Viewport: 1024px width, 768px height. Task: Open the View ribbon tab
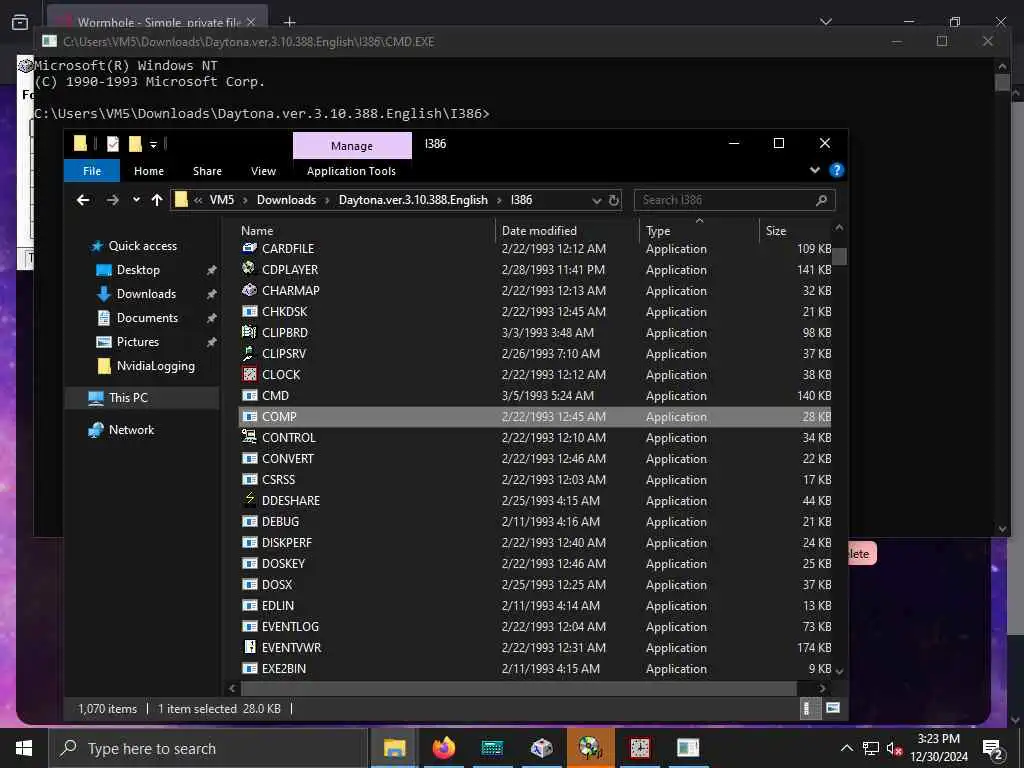[263, 171]
